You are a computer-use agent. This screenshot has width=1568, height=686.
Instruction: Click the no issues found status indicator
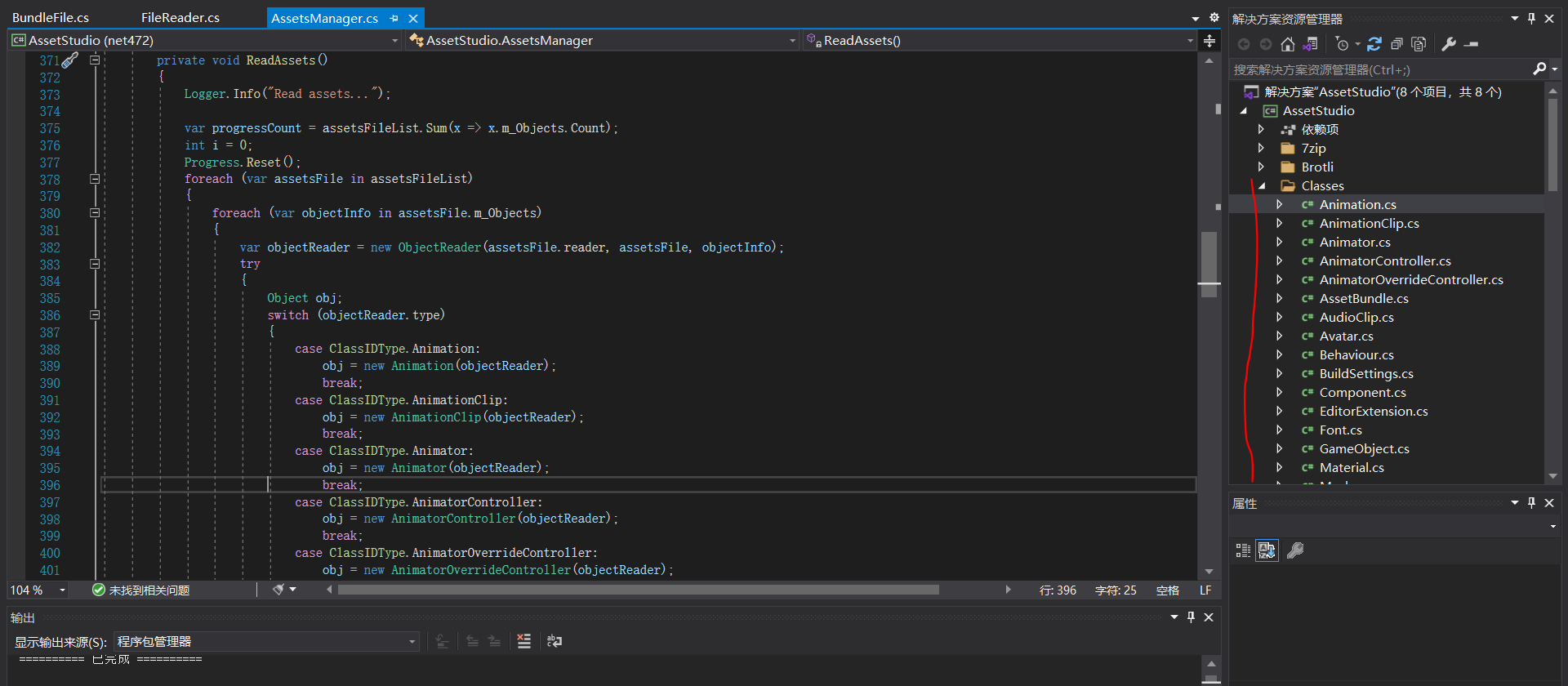click(x=141, y=590)
